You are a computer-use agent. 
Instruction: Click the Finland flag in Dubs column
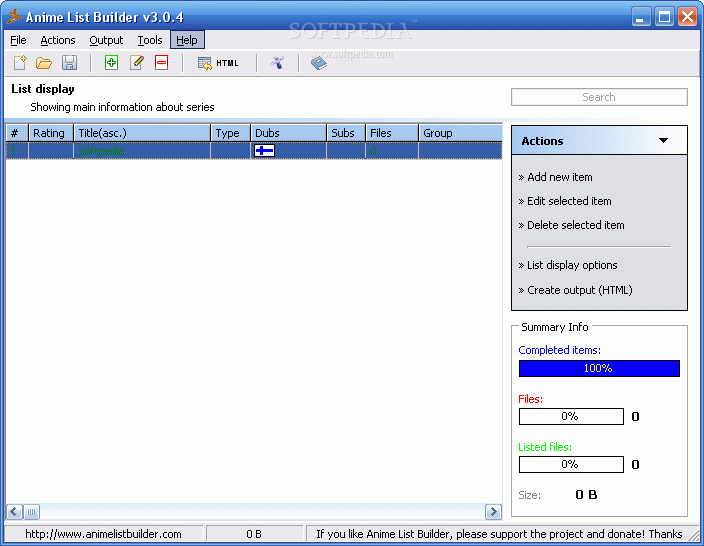tap(264, 150)
